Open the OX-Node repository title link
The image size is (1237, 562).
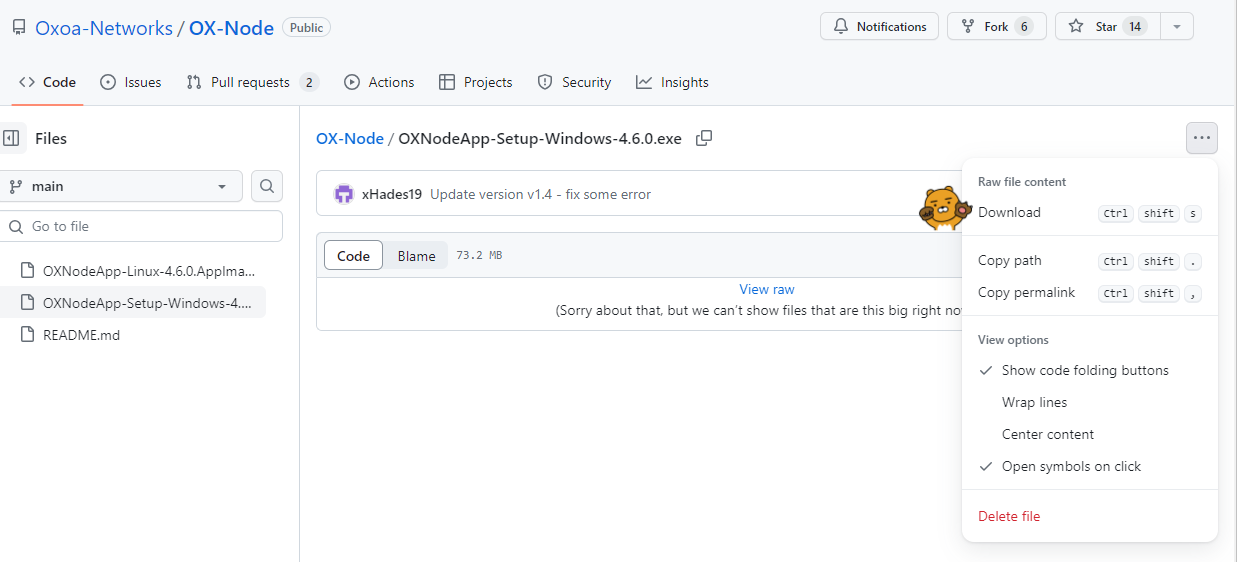click(231, 28)
